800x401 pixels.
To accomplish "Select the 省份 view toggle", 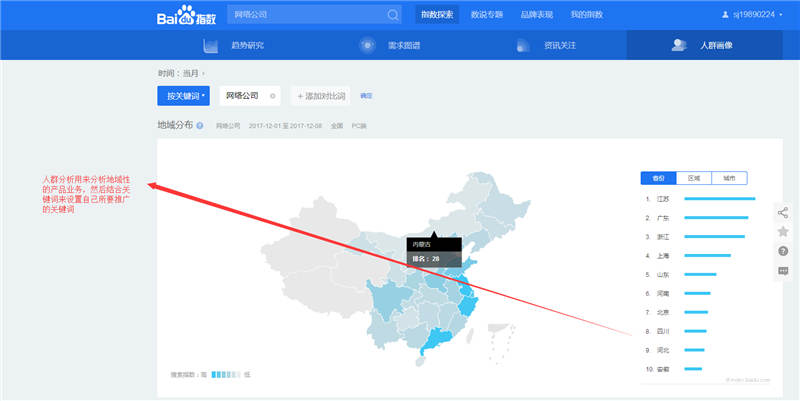I will [x=658, y=178].
